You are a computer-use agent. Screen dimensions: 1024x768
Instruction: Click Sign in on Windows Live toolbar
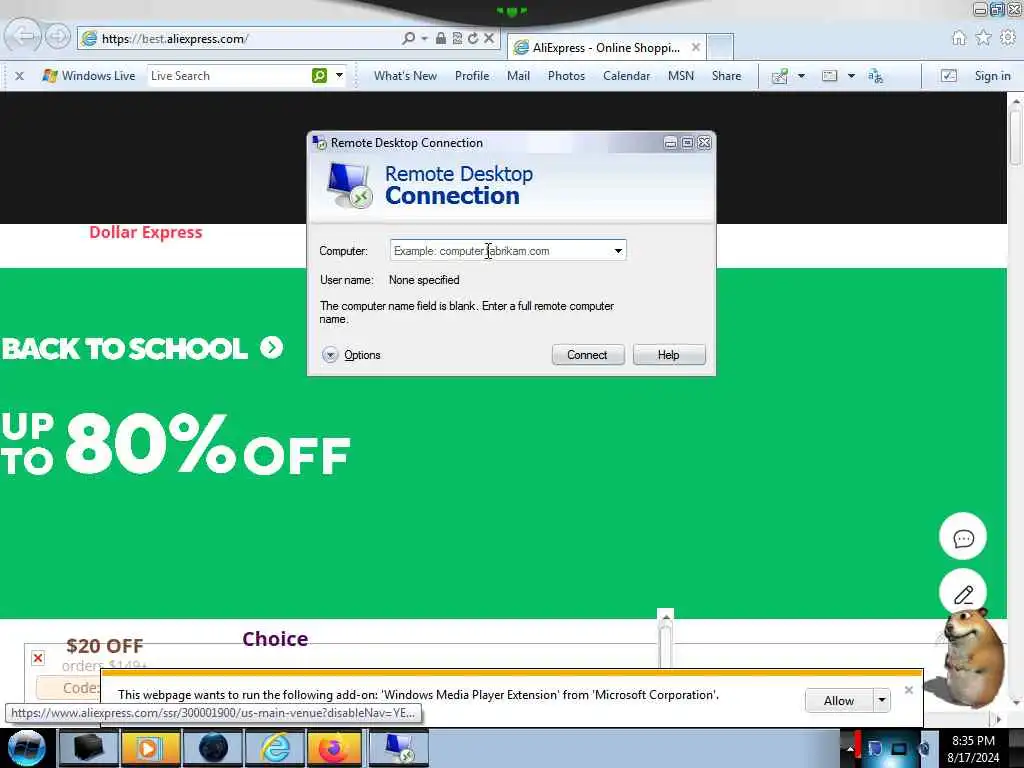coord(992,76)
